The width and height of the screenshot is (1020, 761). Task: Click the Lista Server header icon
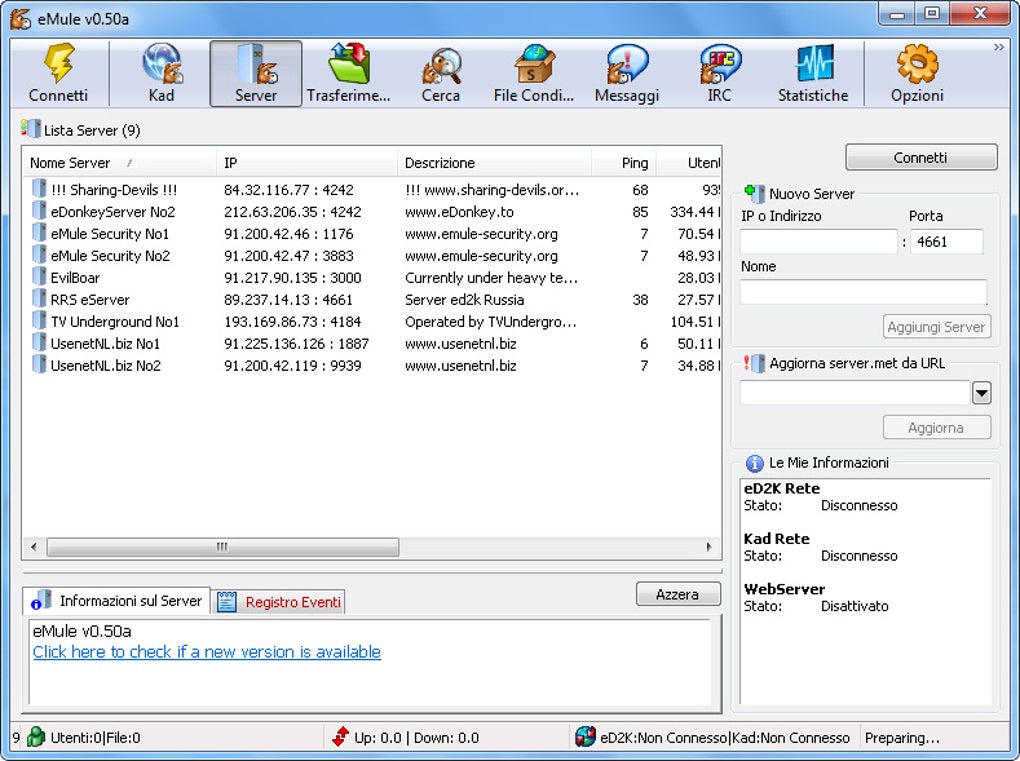pos(31,129)
